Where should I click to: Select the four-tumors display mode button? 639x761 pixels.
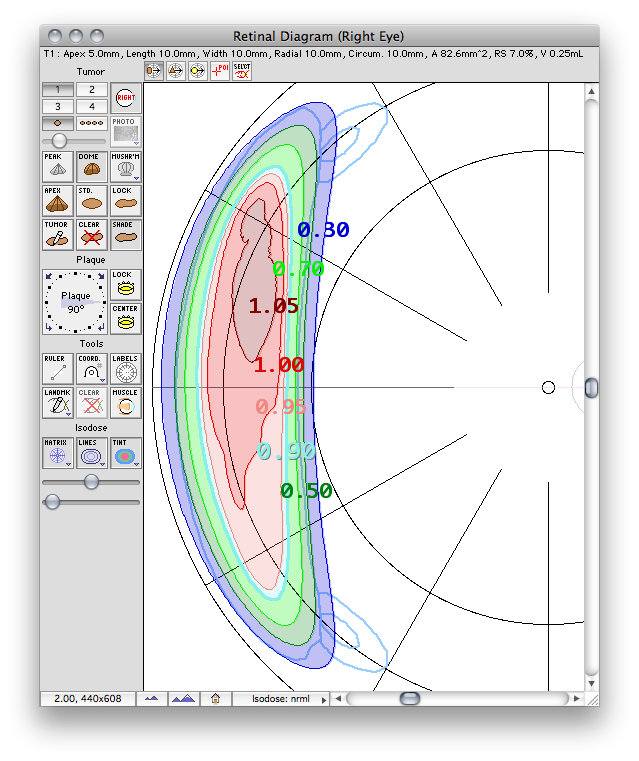coord(92,123)
